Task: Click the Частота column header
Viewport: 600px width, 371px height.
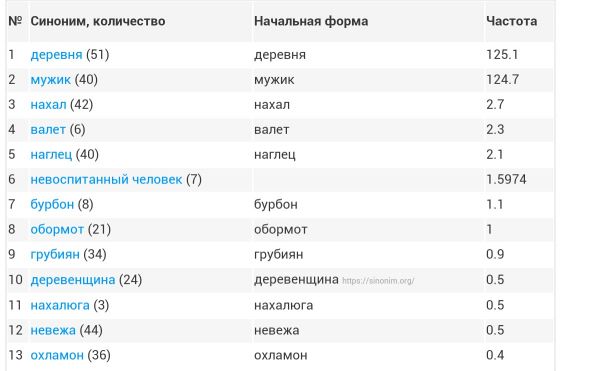Action: pyautogui.click(x=512, y=21)
